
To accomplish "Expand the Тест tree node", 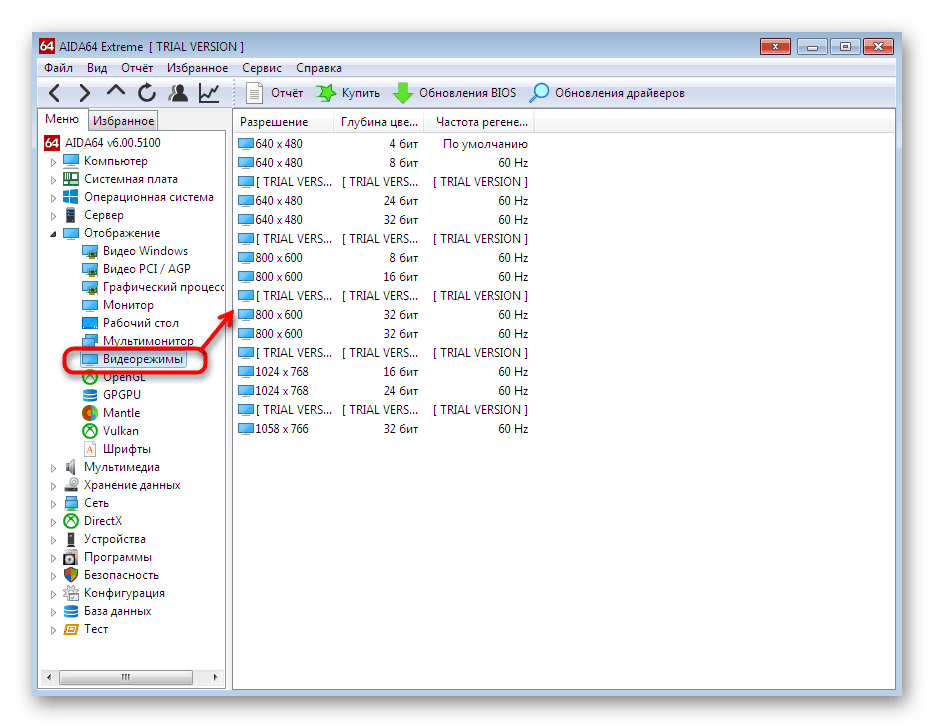I will click(53, 630).
